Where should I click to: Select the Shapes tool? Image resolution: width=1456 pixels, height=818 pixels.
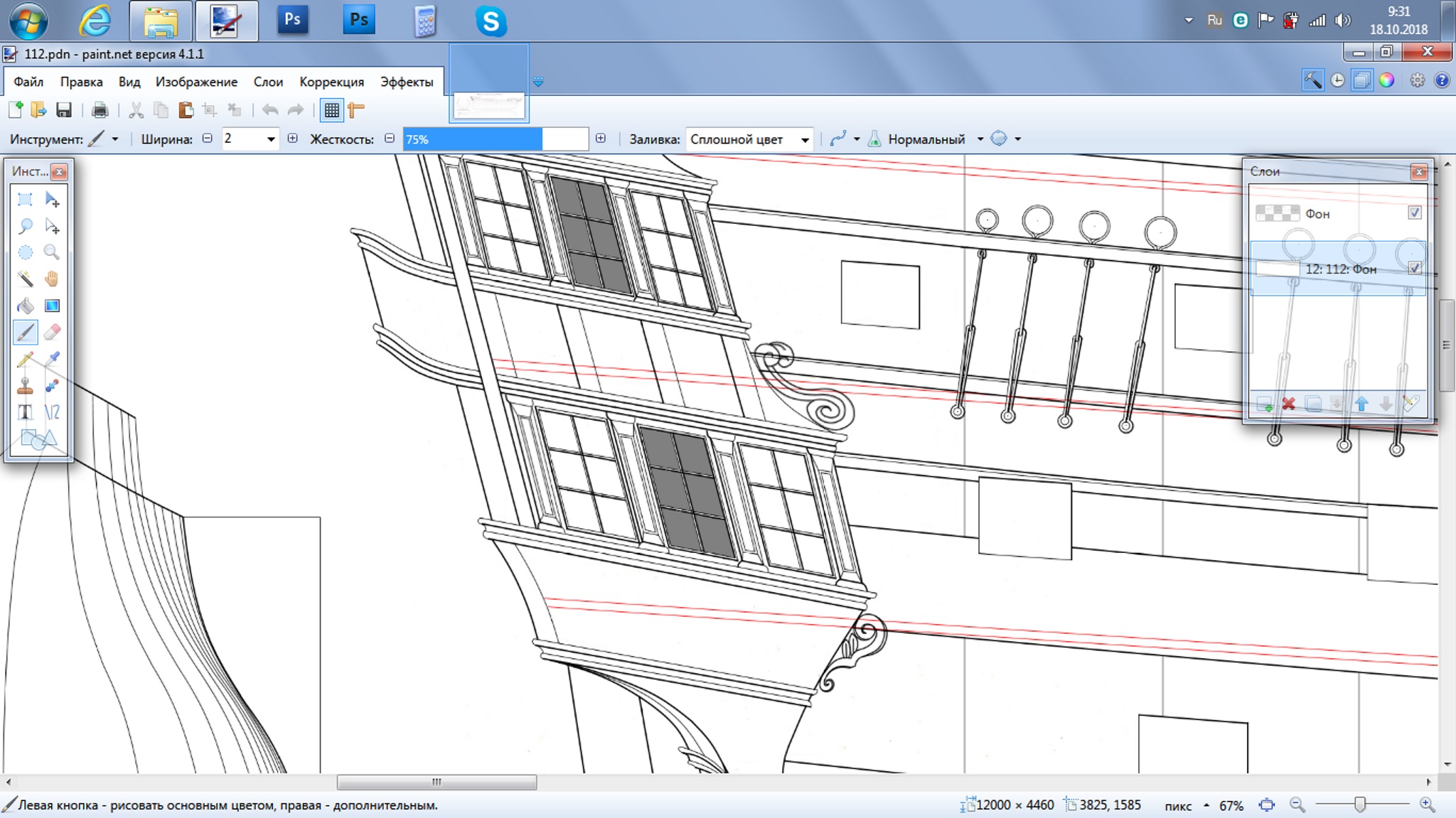[x=38, y=438]
